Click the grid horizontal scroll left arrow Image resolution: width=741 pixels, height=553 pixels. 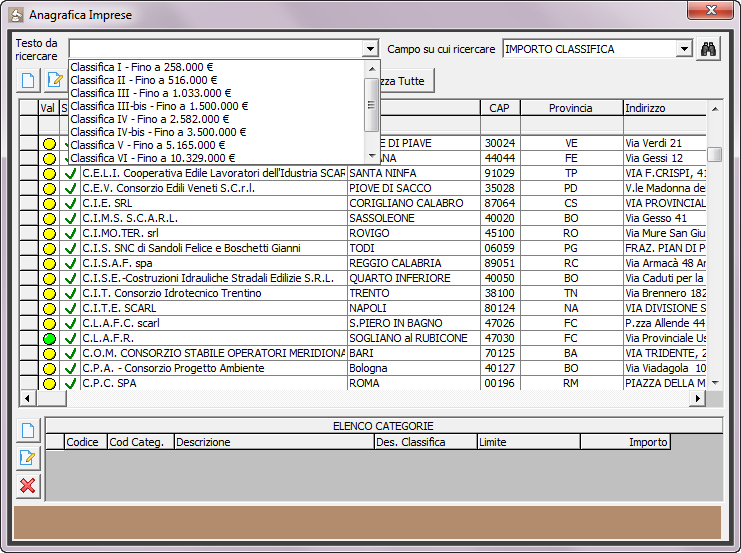(28, 398)
